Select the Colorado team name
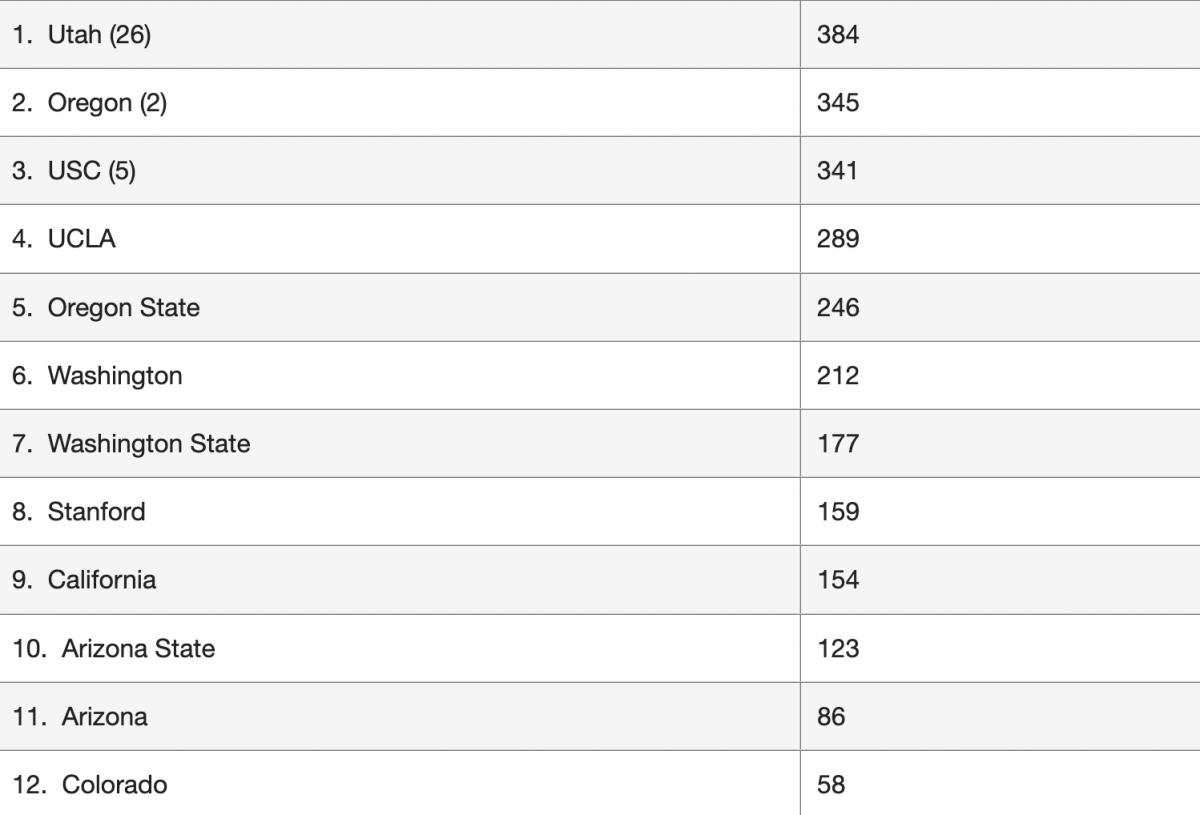1200x815 pixels. [x=114, y=785]
